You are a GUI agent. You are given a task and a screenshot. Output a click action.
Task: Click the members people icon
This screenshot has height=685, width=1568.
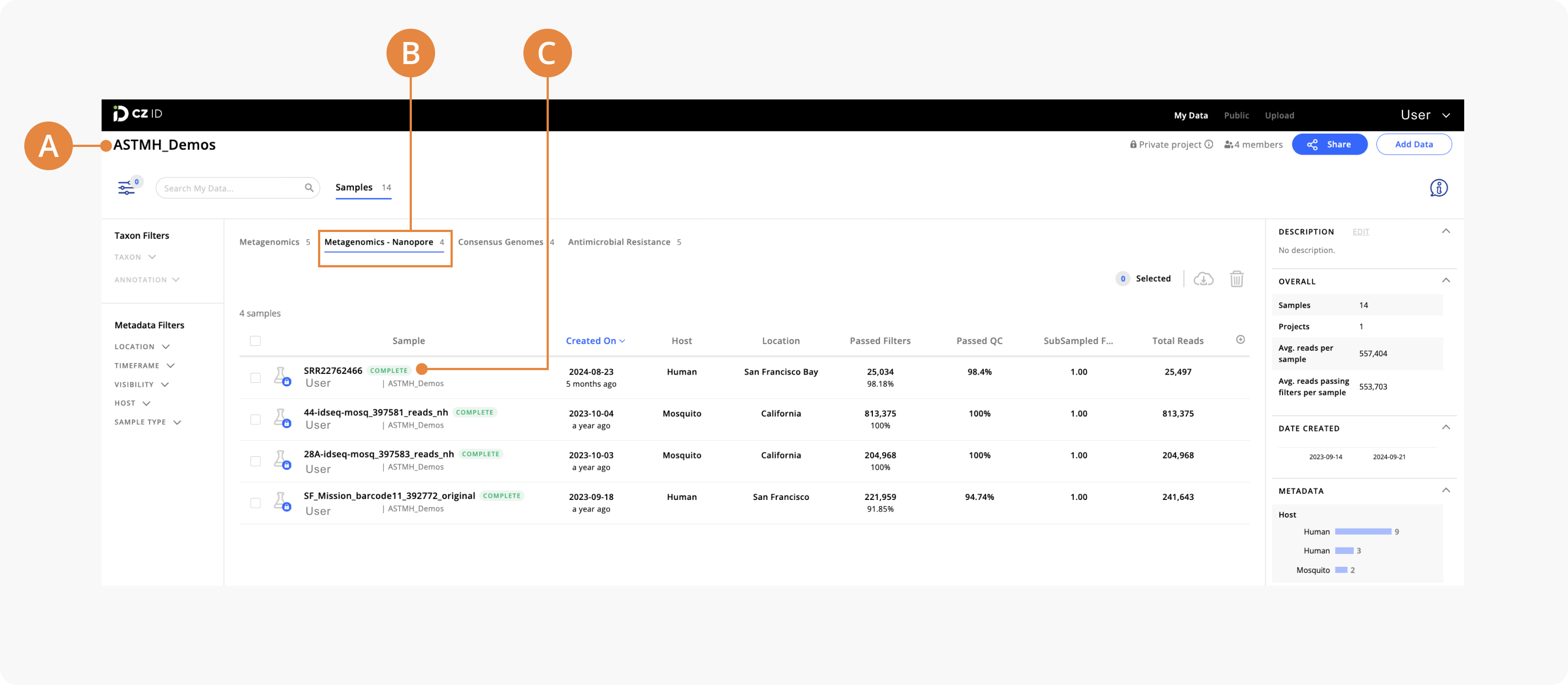pos(1228,145)
